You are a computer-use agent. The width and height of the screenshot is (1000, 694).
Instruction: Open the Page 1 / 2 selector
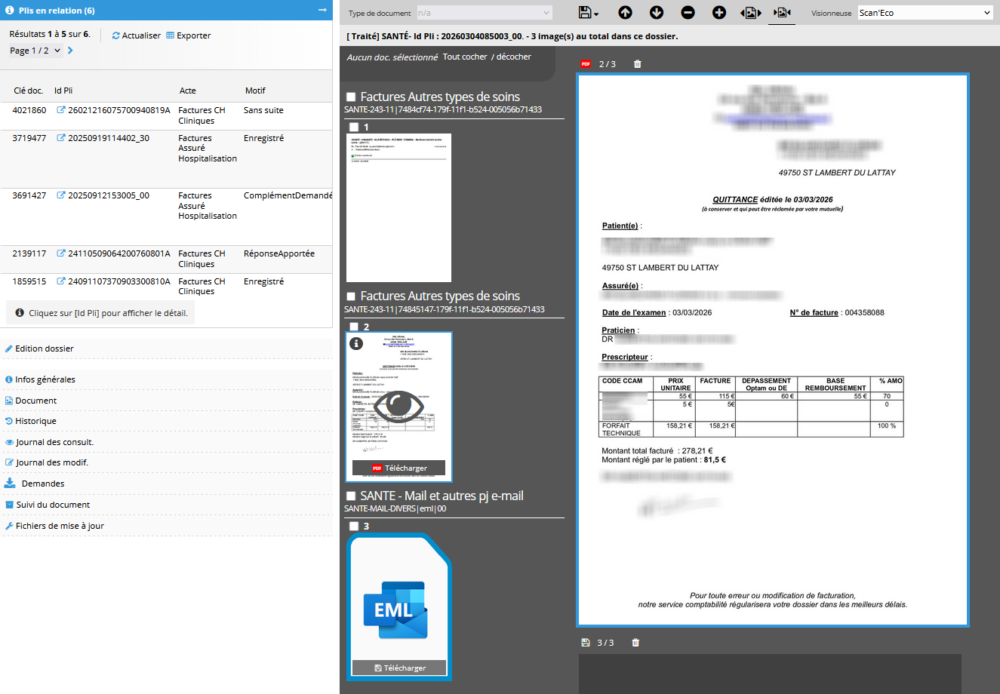tap(36, 50)
